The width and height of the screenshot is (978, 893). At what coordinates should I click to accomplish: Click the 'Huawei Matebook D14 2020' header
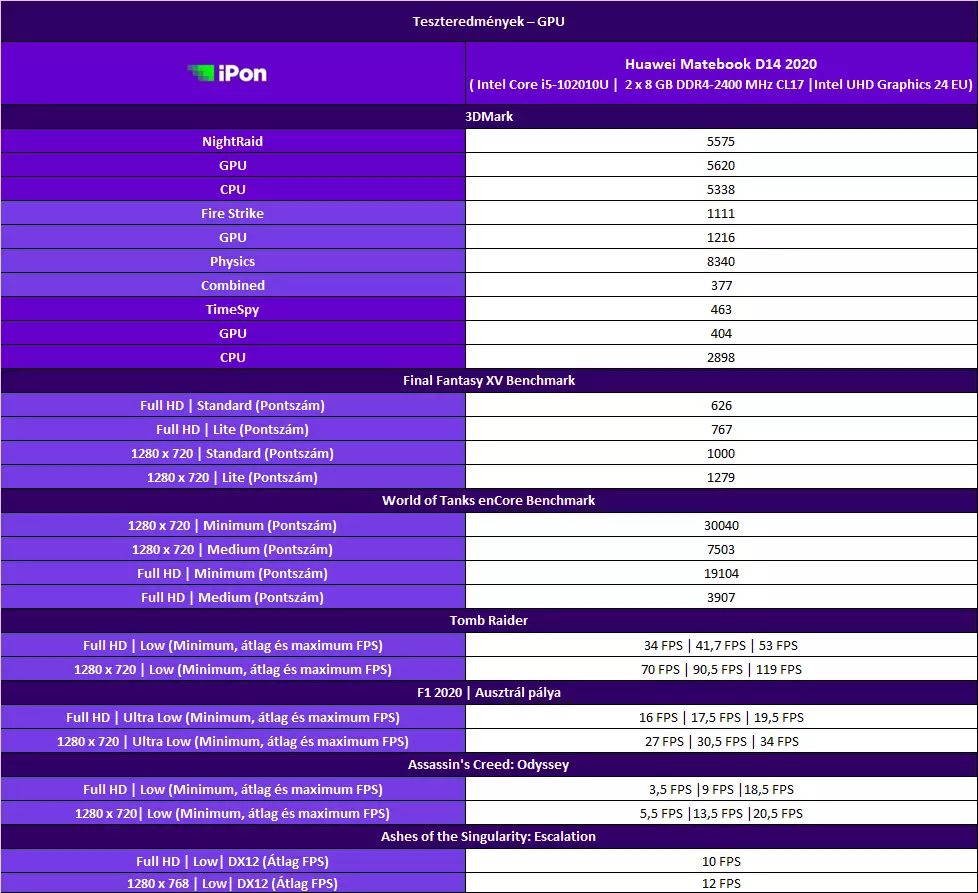(720, 64)
